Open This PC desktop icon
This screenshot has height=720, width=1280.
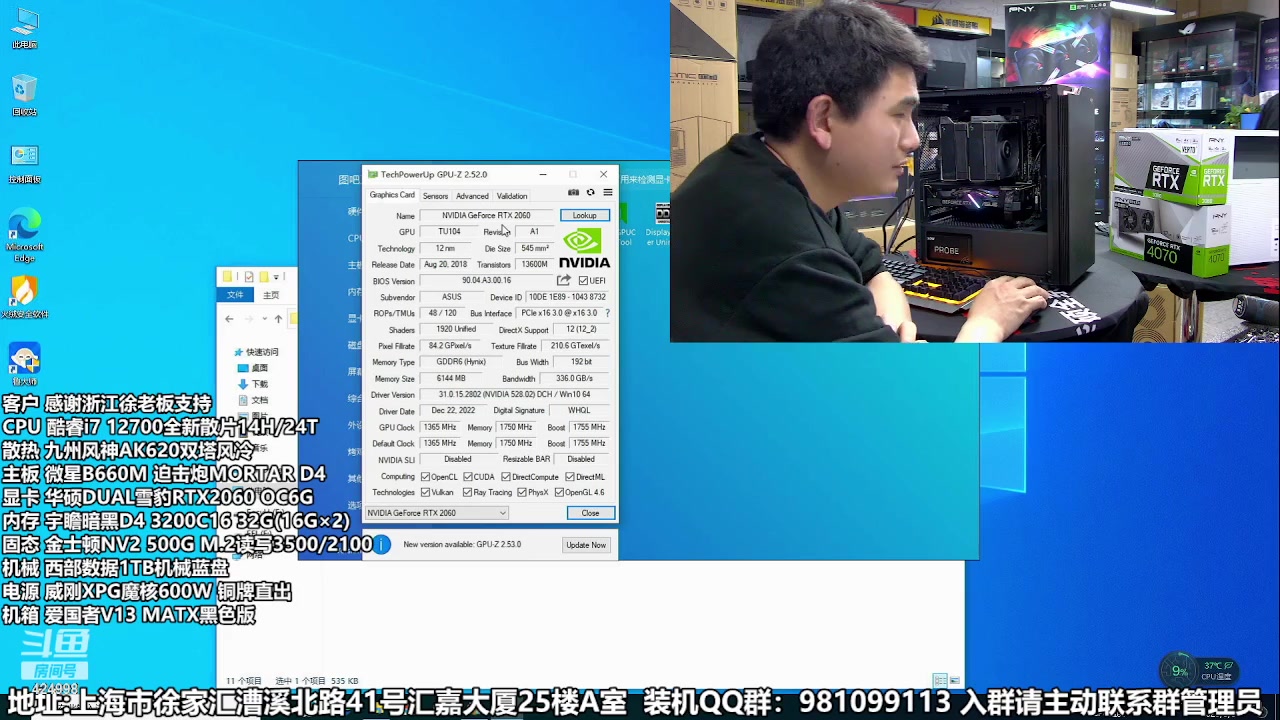pos(24,28)
